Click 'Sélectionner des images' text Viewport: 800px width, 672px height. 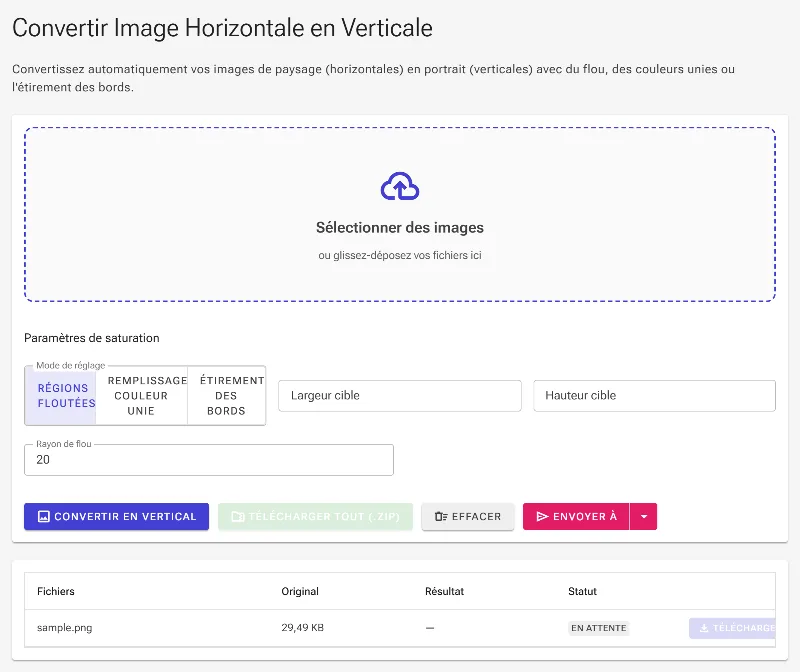pyautogui.click(x=400, y=228)
